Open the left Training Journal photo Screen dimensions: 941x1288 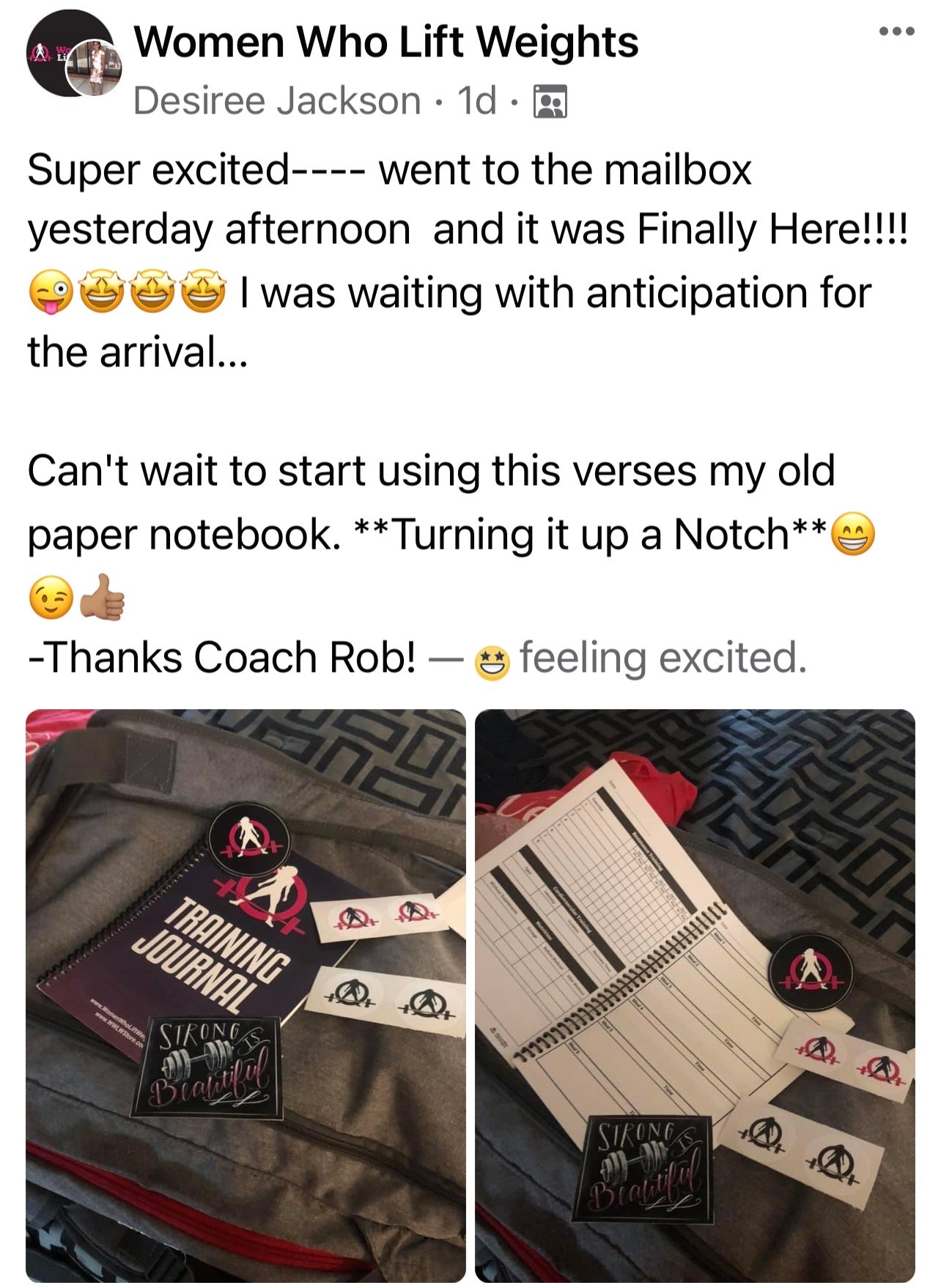246,996
